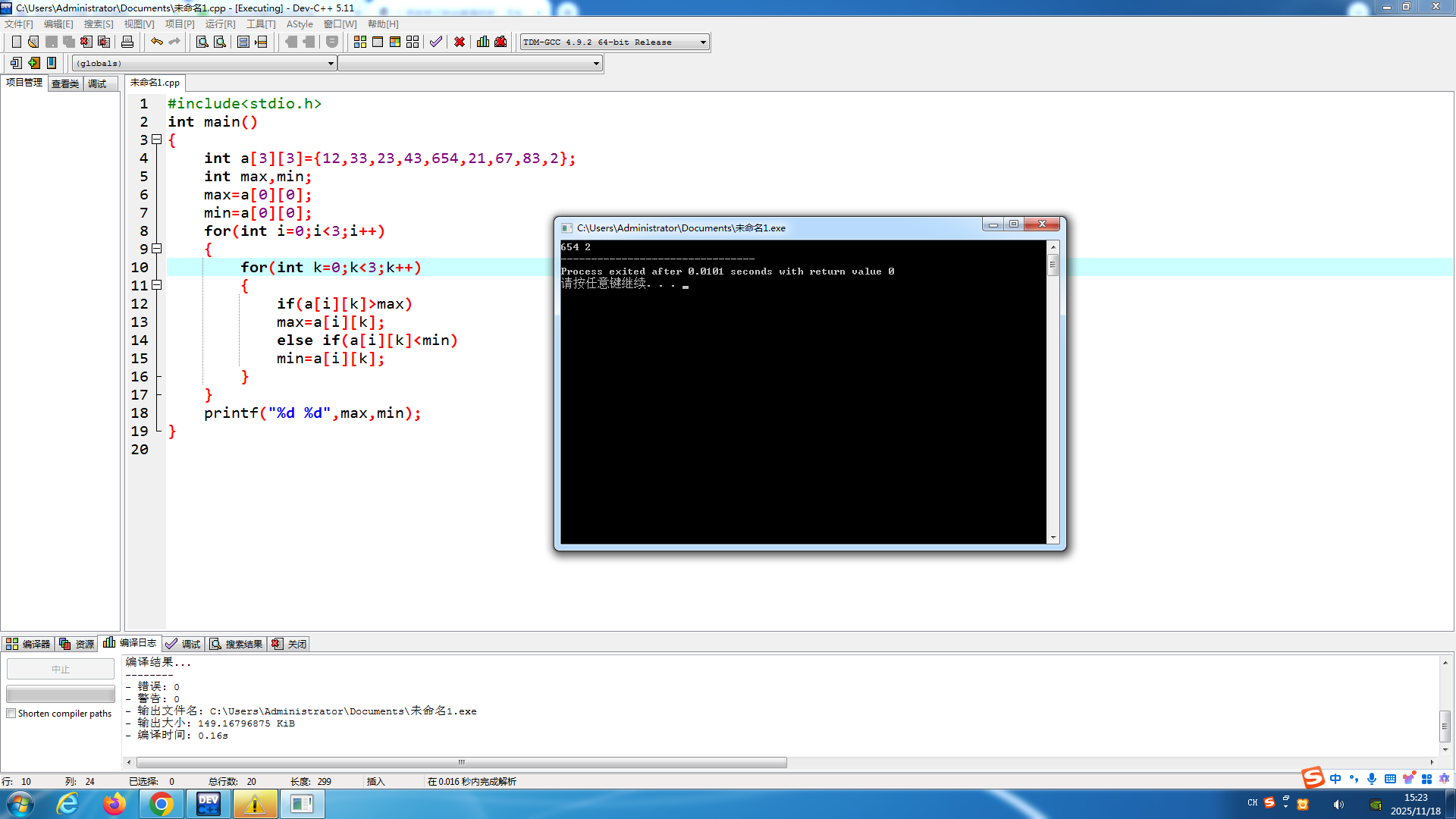Switch to the 搜索结果 bottom tab
The image size is (1456, 819).
coord(237,644)
